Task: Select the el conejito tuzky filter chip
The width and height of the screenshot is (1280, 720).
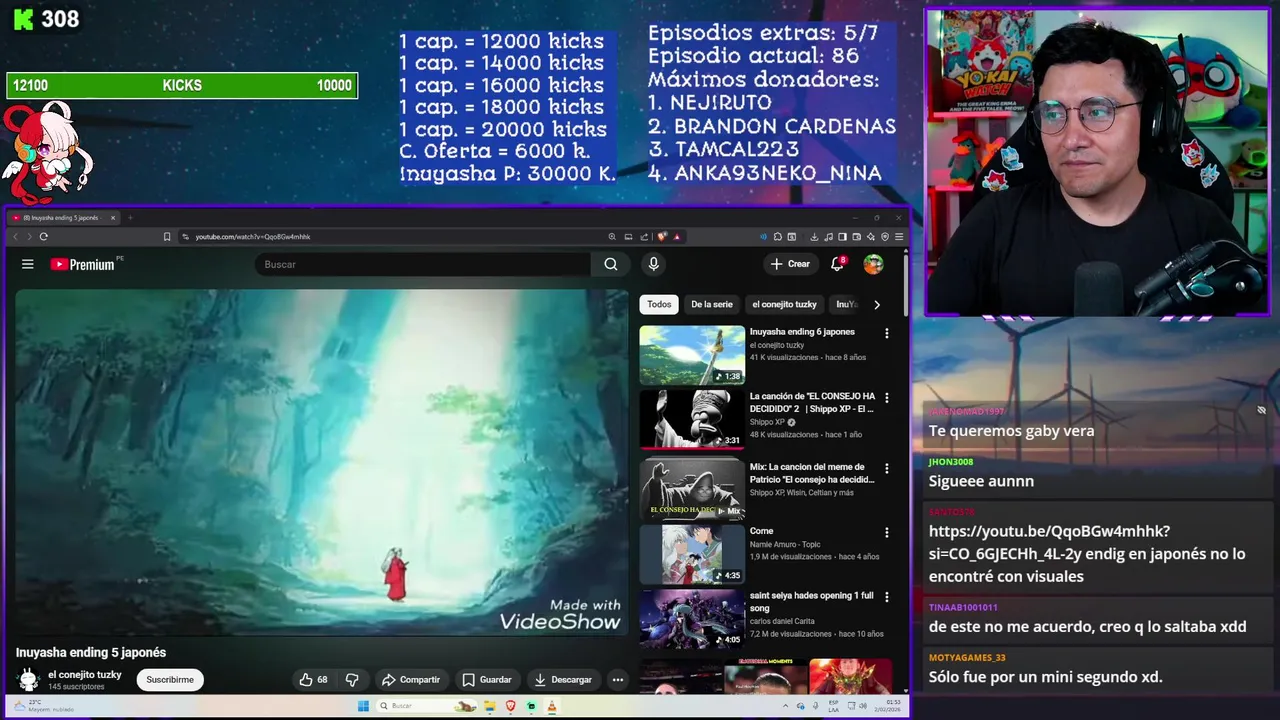Action: coord(784,304)
